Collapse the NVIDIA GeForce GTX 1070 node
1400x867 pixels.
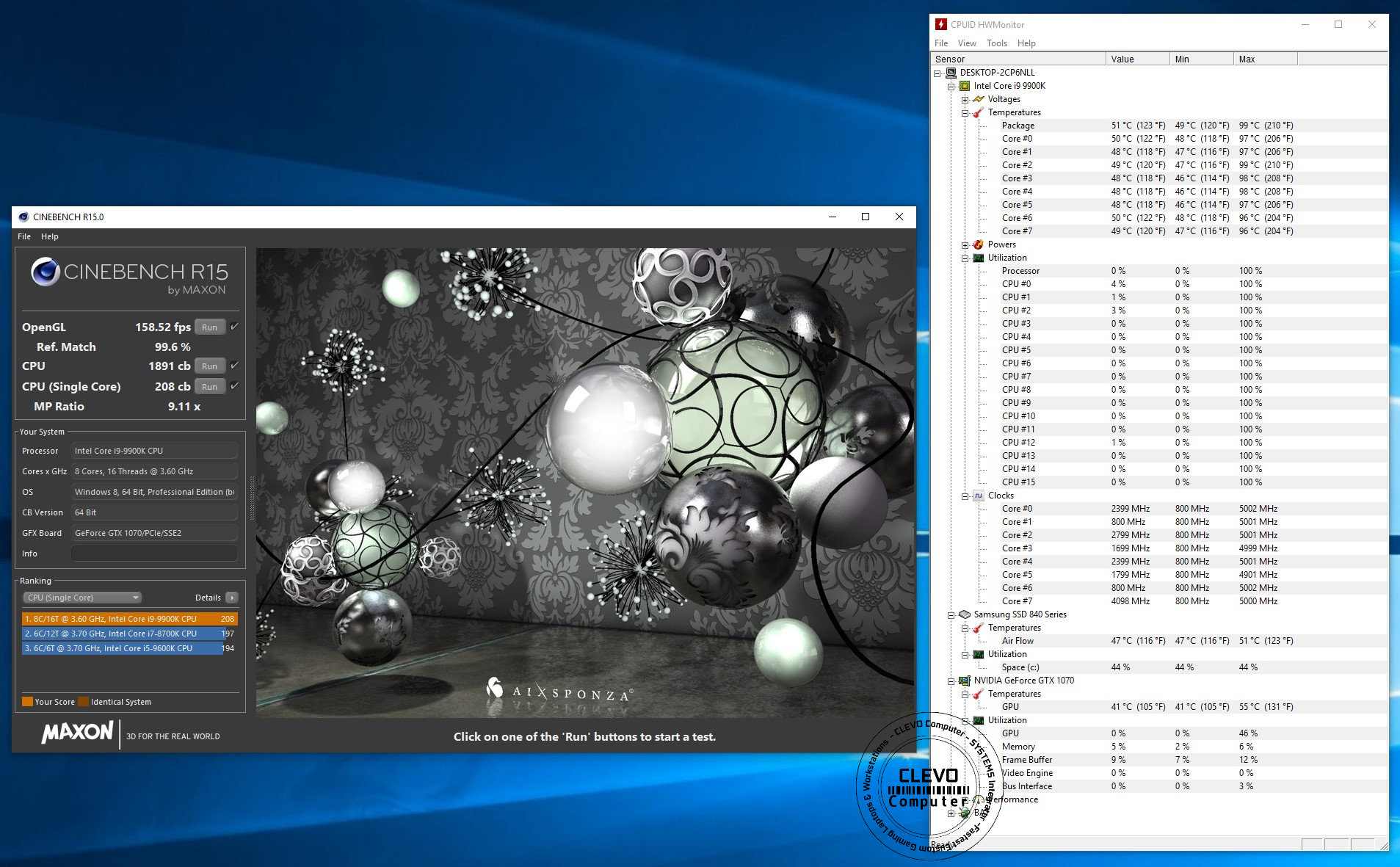pos(951,681)
